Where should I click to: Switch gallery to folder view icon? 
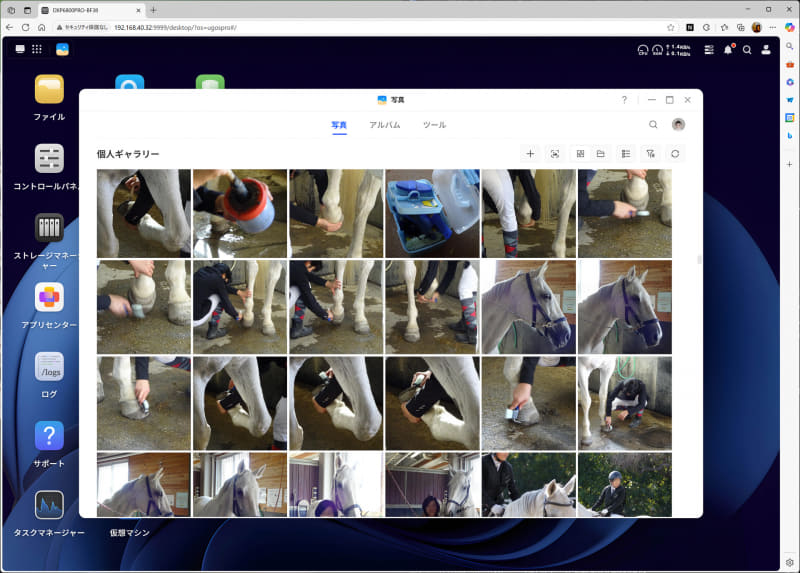coord(601,154)
